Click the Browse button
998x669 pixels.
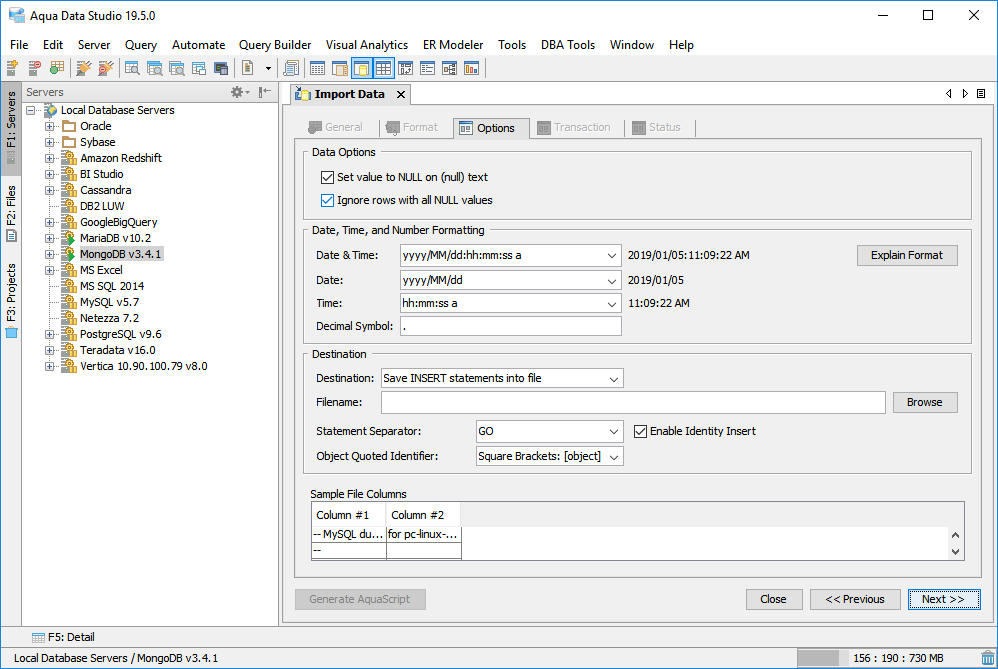(x=925, y=402)
